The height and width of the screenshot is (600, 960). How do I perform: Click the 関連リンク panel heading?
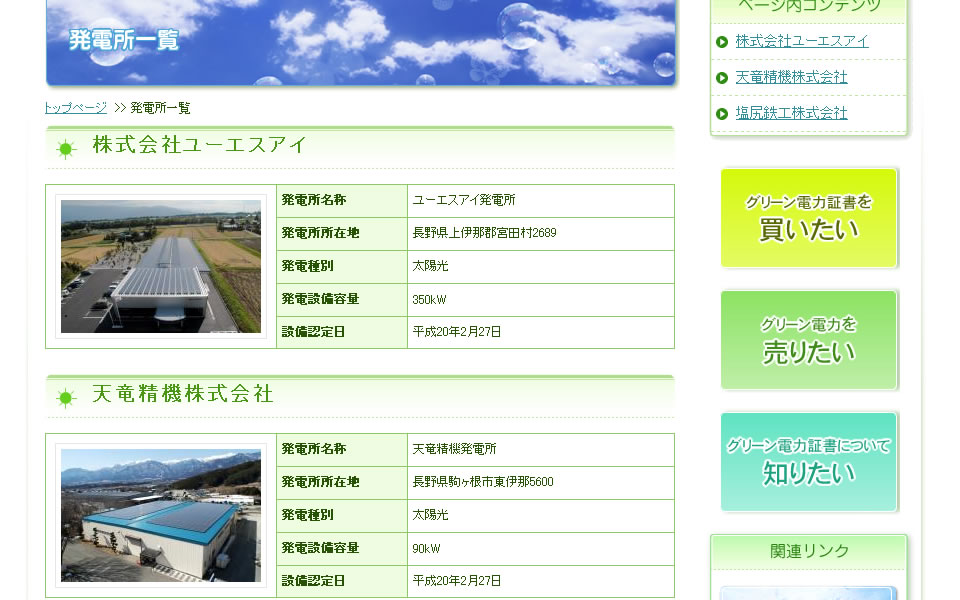[x=809, y=552]
